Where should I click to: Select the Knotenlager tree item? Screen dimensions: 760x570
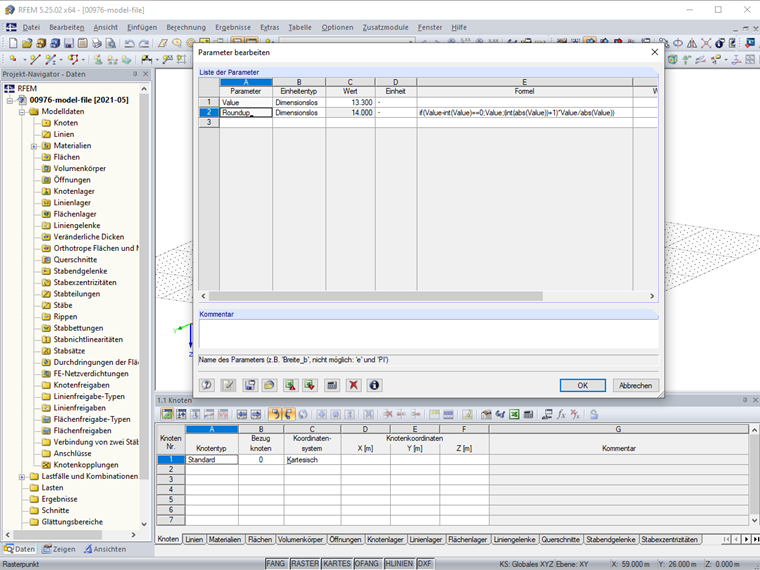pos(74,191)
